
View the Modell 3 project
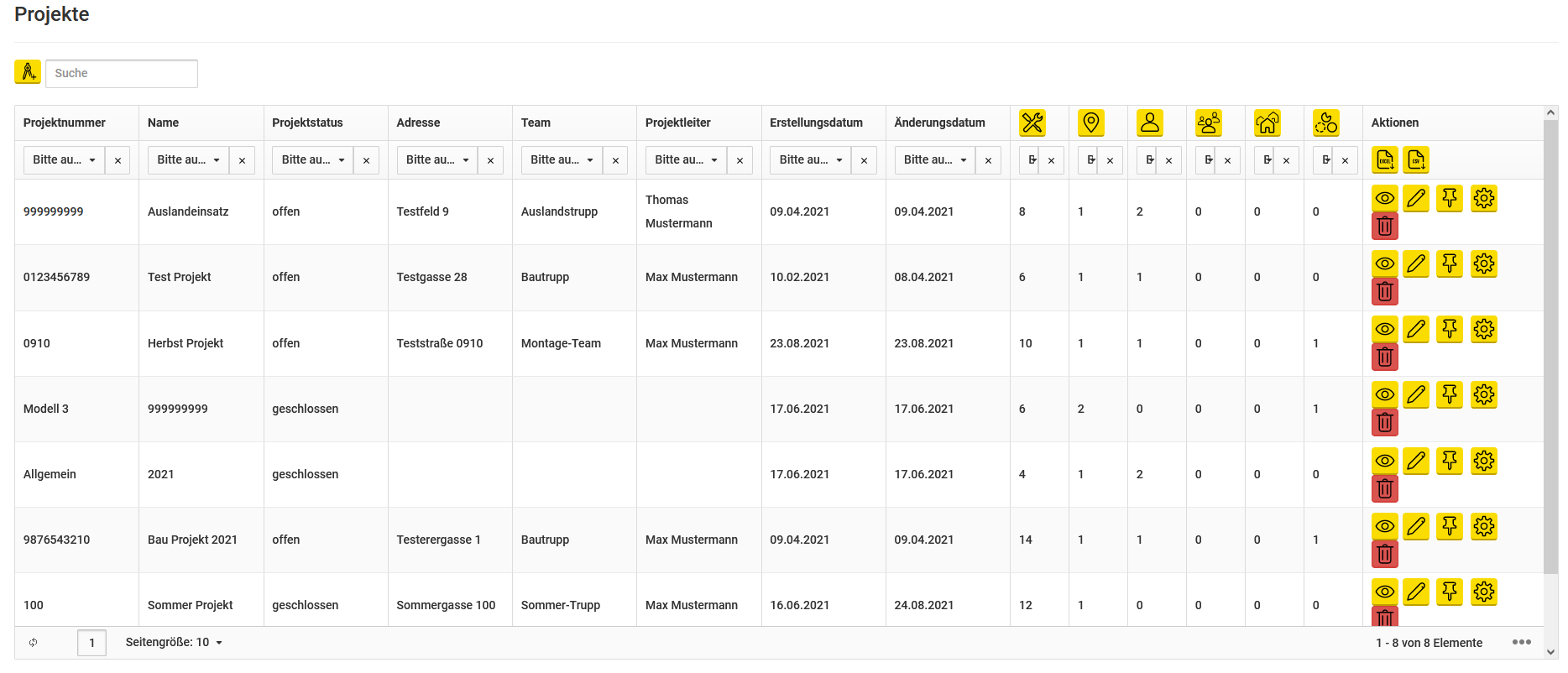(x=1385, y=394)
